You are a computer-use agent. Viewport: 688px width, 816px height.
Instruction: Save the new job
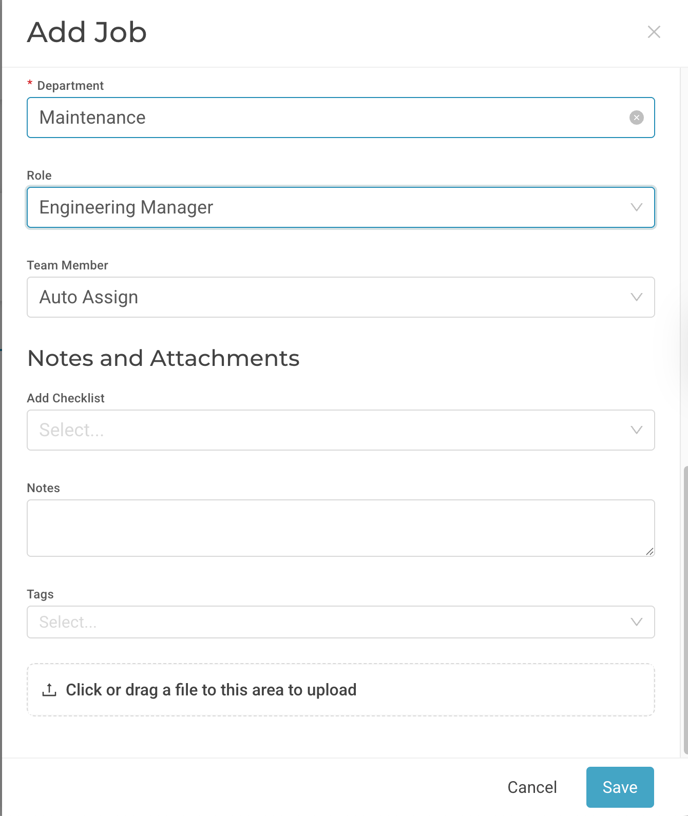[620, 787]
